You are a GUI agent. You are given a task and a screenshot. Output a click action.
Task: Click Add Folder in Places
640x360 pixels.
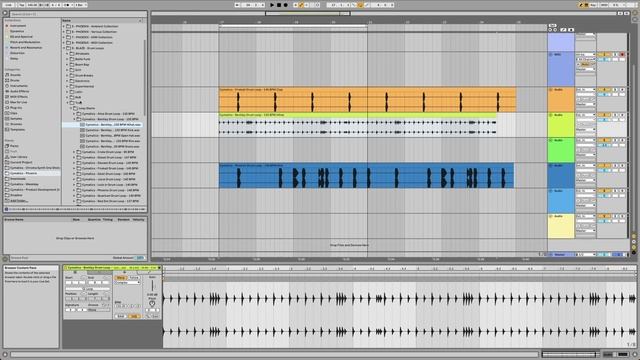click(x=18, y=201)
